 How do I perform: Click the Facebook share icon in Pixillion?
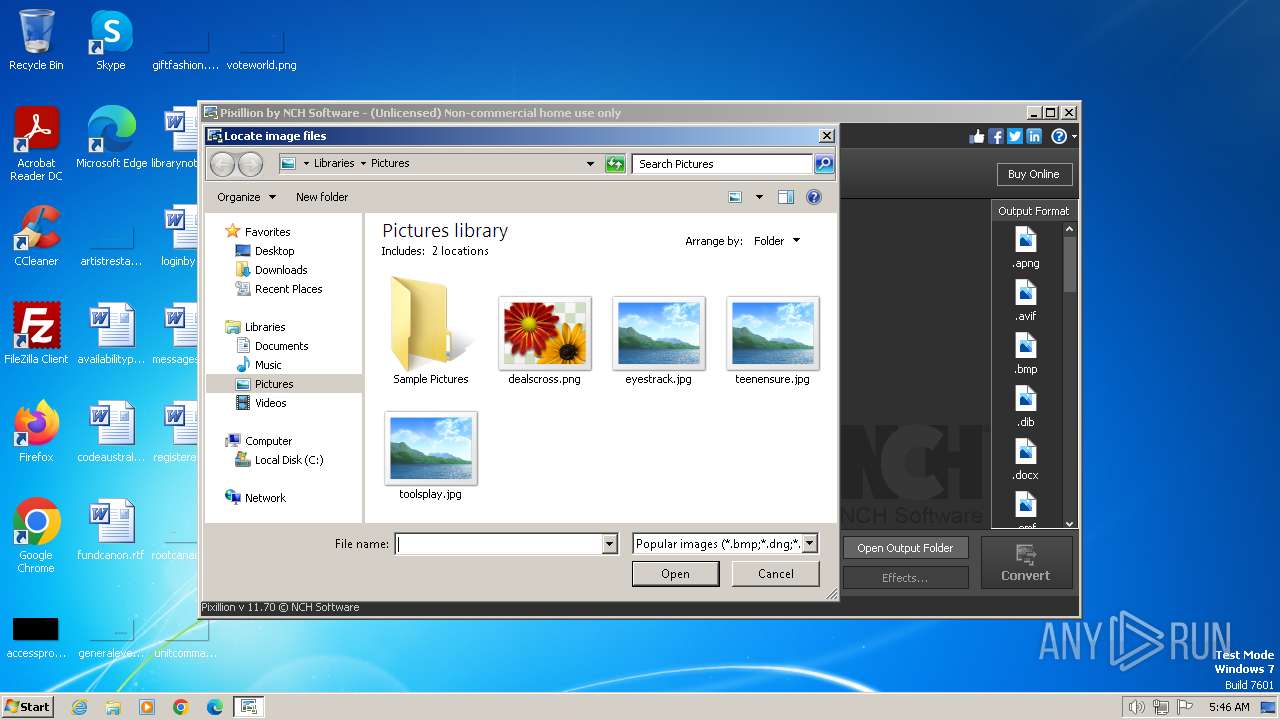click(996, 136)
